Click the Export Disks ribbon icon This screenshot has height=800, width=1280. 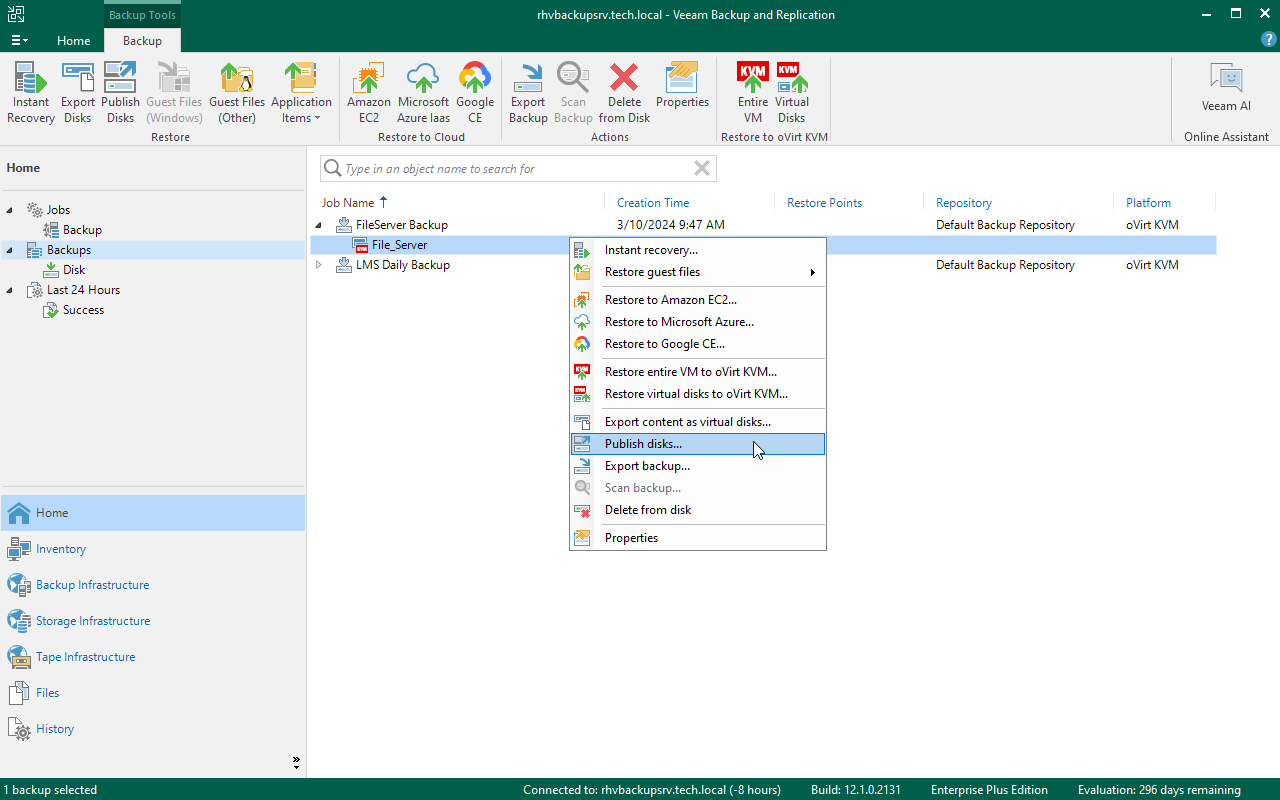tap(78, 93)
